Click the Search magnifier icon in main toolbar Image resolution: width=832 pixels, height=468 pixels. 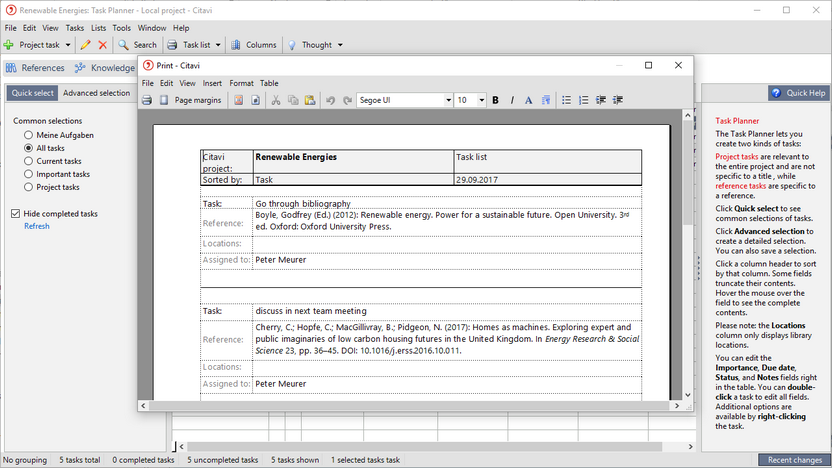[123, 45]
